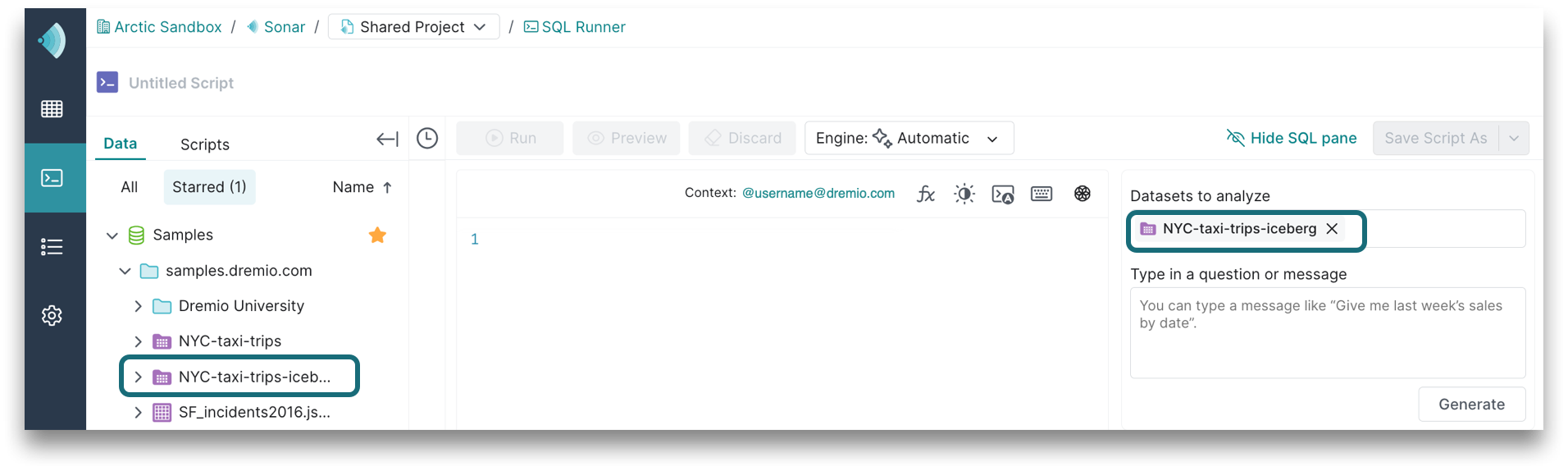Image resolution: width=1568 pixels, height=471 pixels.
Task: Switch to the Data tab
Action: click(121, 144)
